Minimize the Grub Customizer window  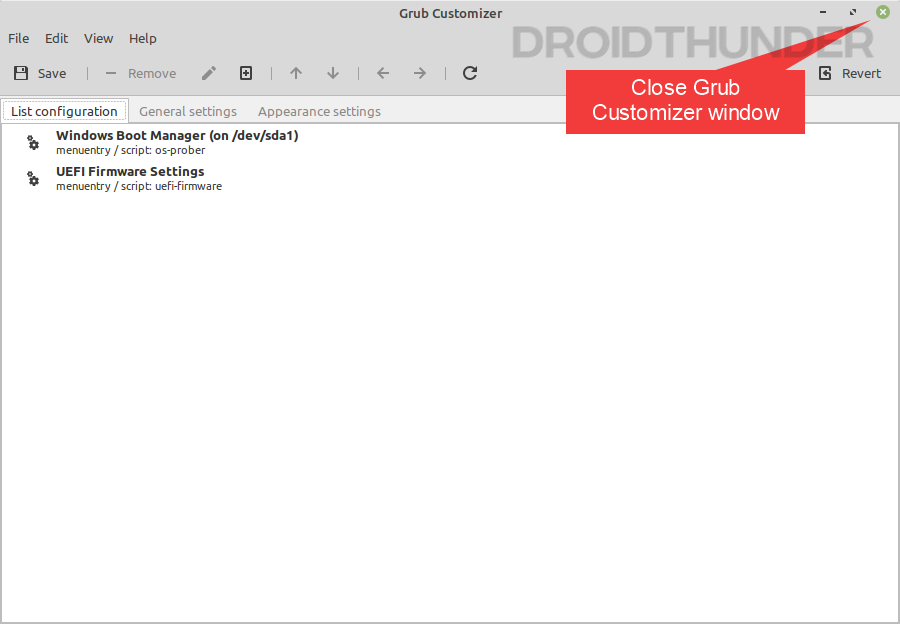(823, 12)
